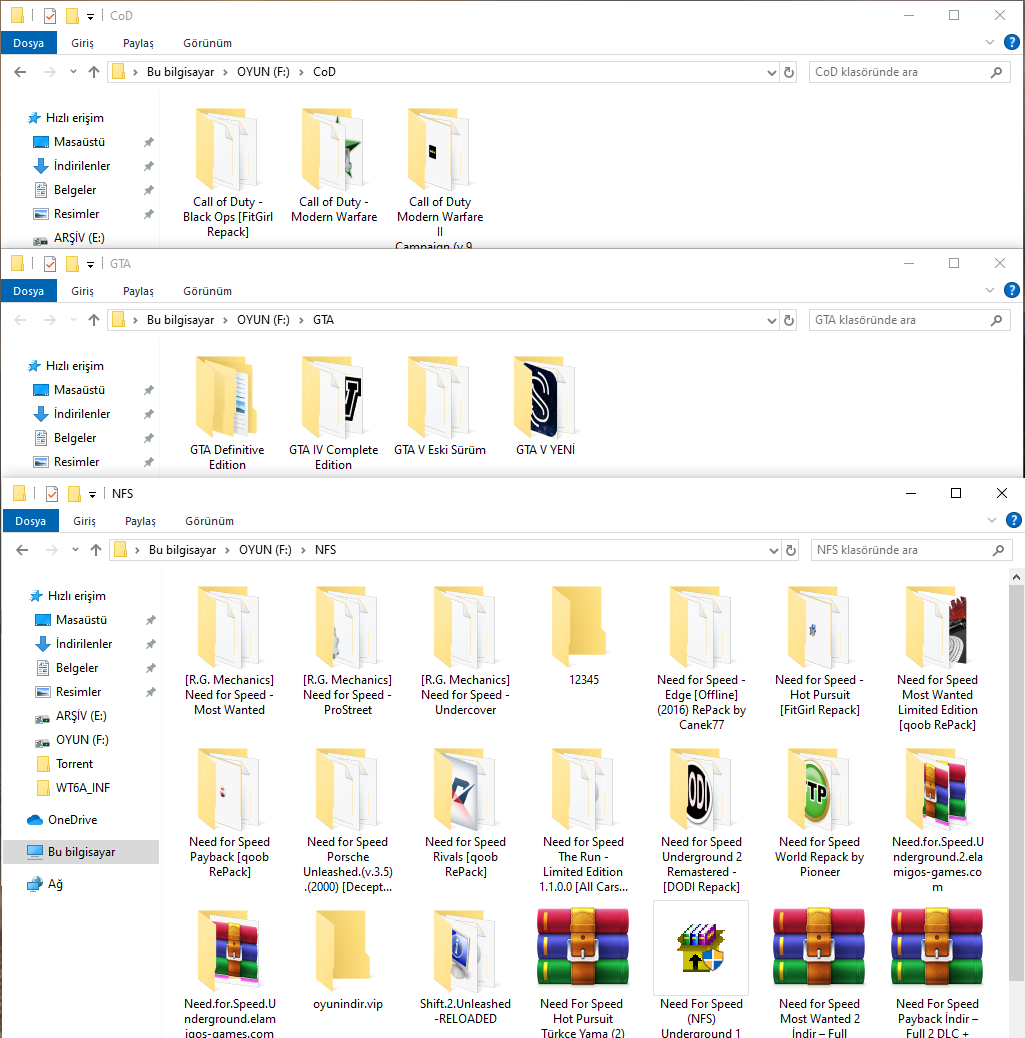The height and width of the screenshot is (1038, 1025).
Task: Select Need For Speed Payback İndir archive
Action: pos(937,972)
